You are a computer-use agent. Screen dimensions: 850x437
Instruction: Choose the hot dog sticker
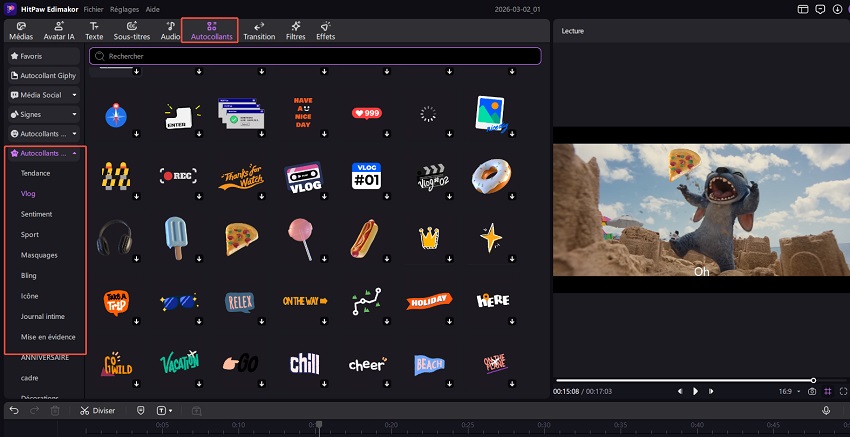pos(364,239)
